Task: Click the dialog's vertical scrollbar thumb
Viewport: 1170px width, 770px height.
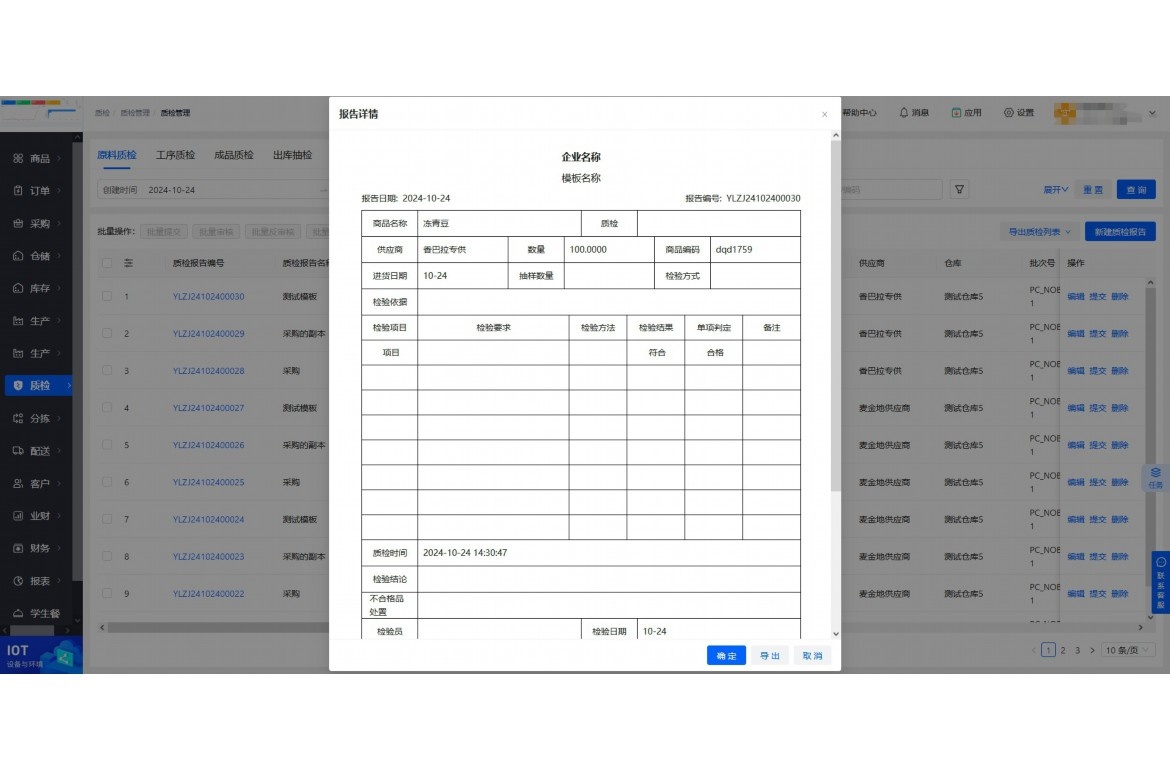Action: tap(836, 317)
